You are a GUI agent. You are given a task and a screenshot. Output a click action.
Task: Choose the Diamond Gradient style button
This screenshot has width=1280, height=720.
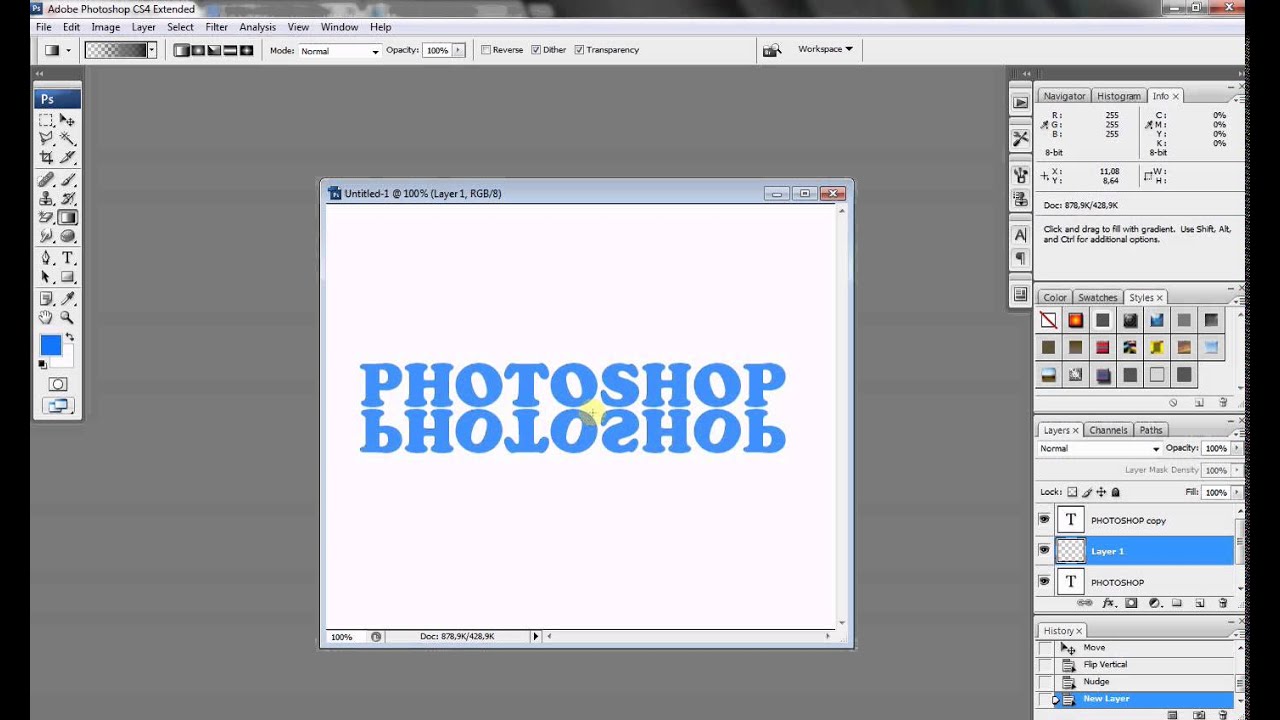tap(246, 50)
